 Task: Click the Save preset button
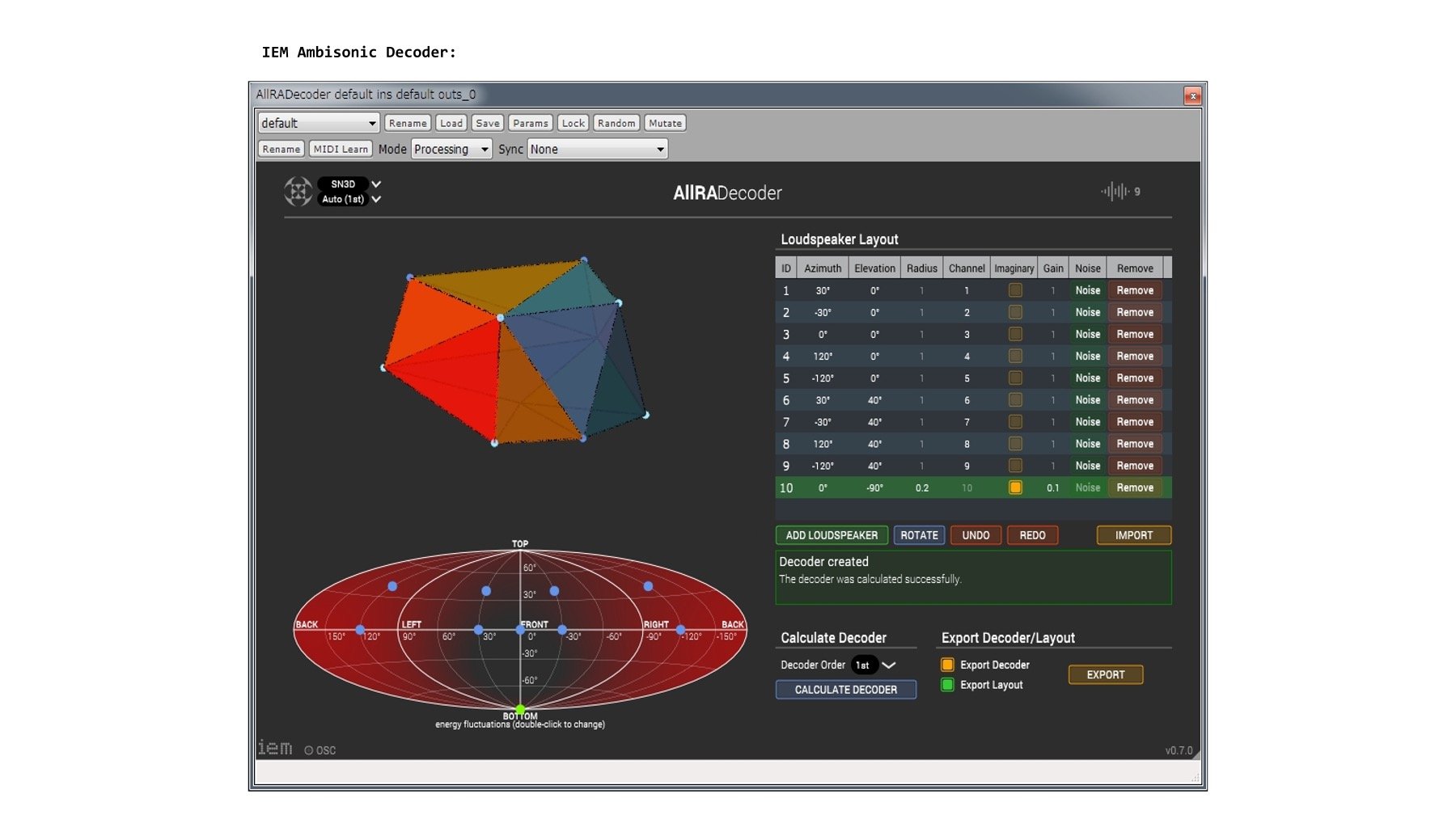coord(487,123)
